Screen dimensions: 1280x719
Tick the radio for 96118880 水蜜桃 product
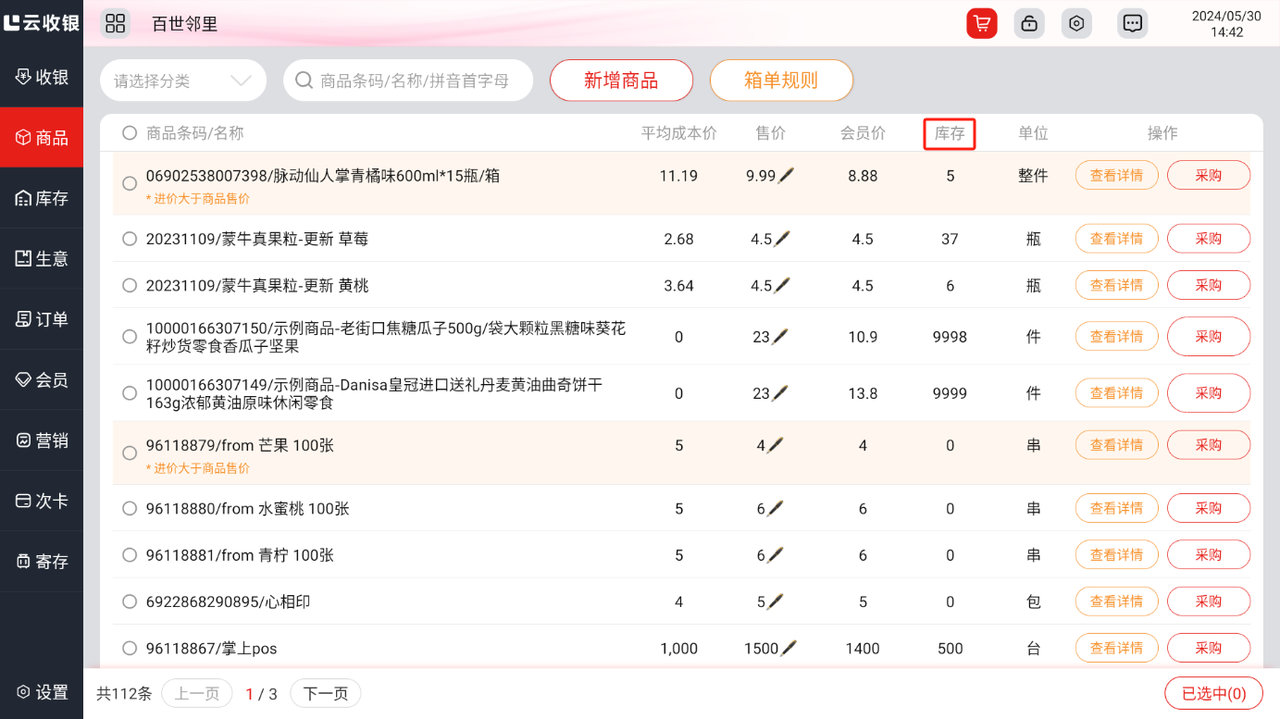point(129,508)
